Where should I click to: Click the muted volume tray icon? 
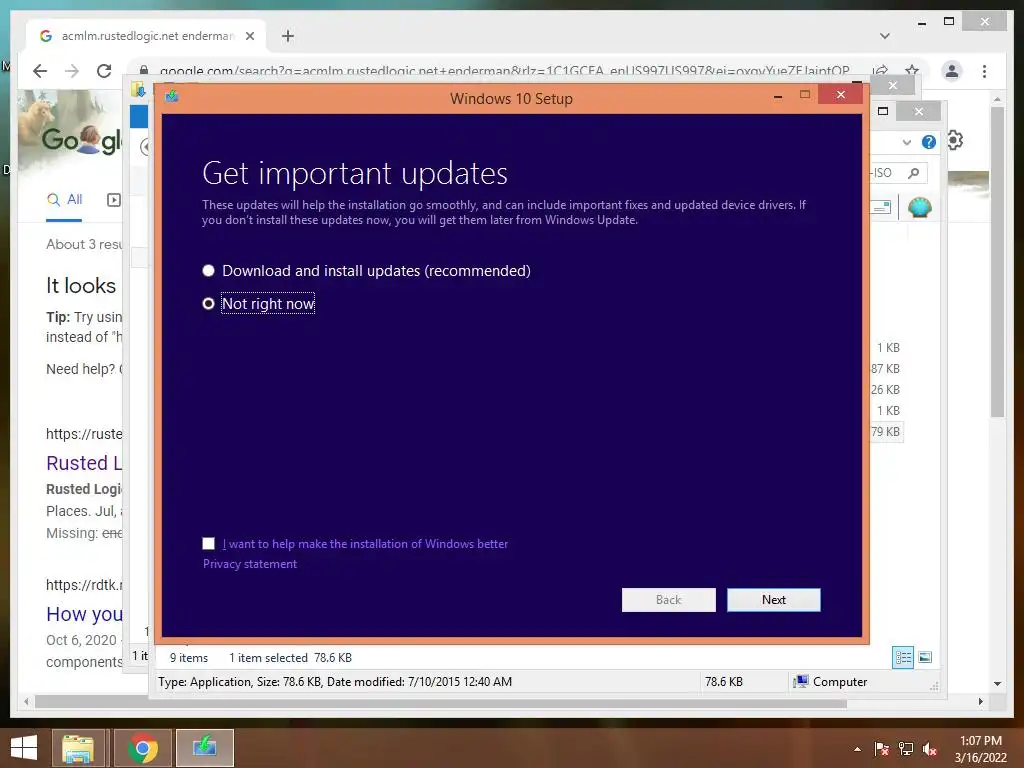point(930,749)
